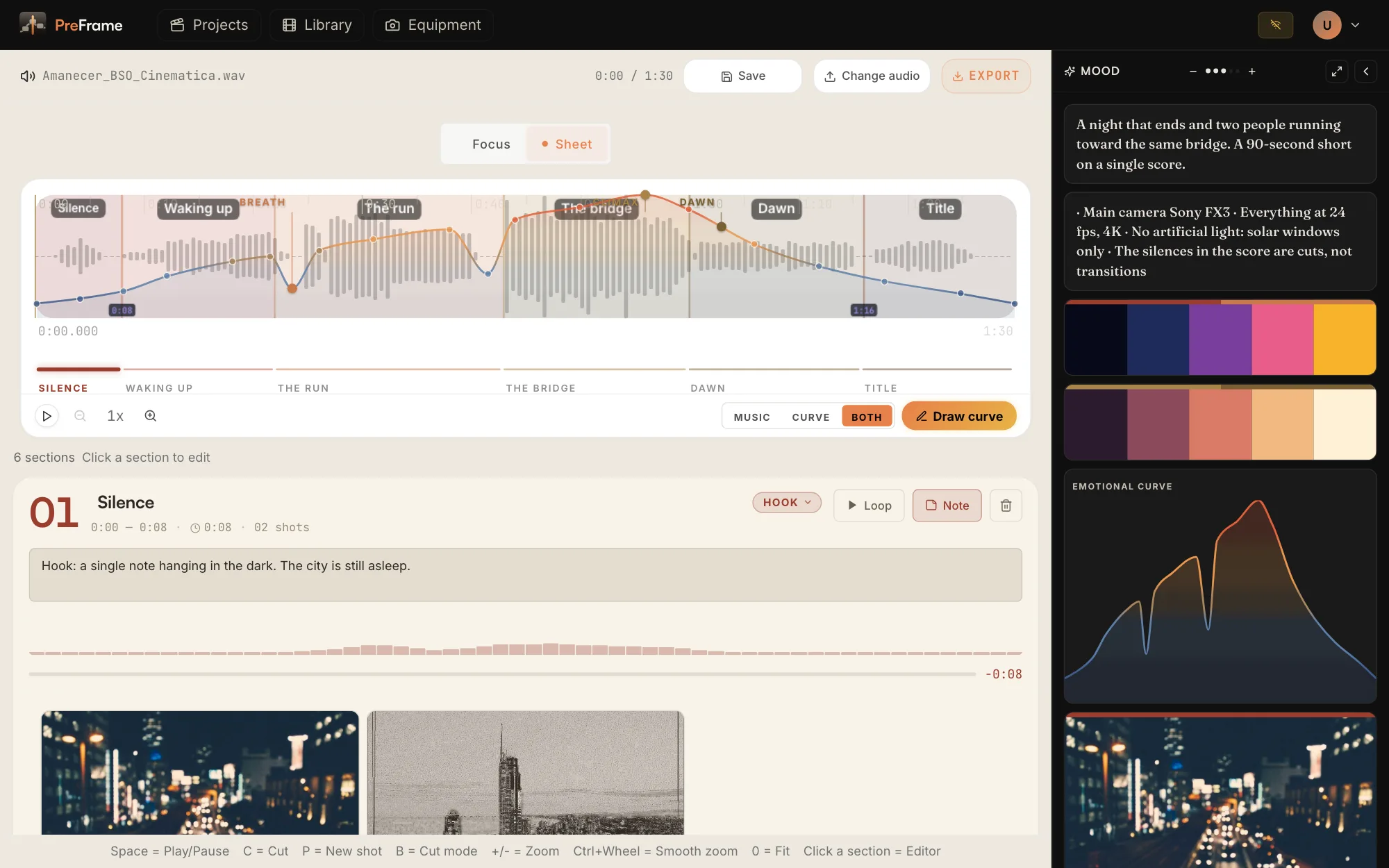Click the PreFrame logo
This screenshot has width=1389, height=868.
tap(71, 25)
